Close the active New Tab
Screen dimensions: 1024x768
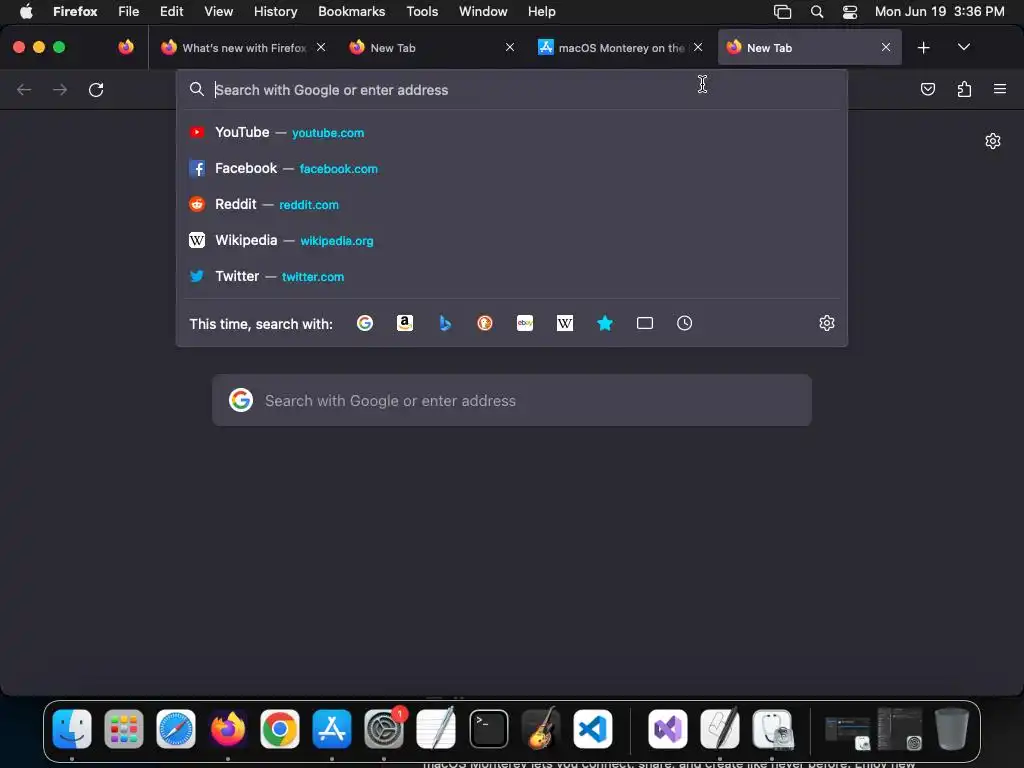[x=886, y=47]
